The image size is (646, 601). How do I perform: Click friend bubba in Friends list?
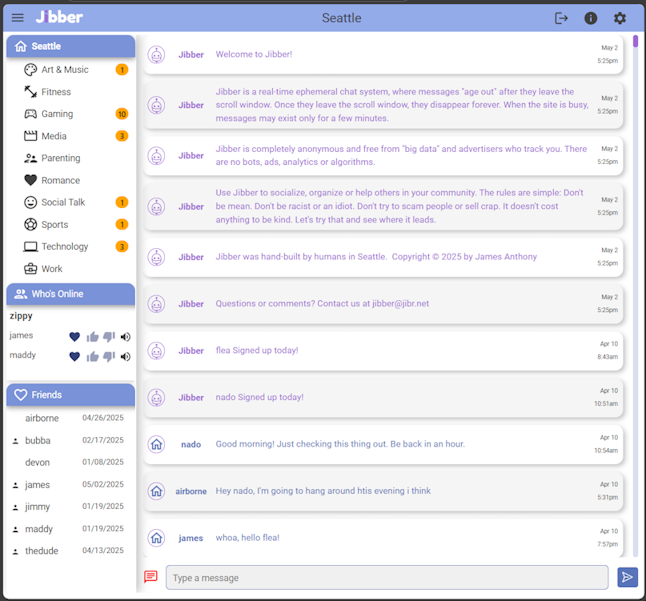coord(38,441)
